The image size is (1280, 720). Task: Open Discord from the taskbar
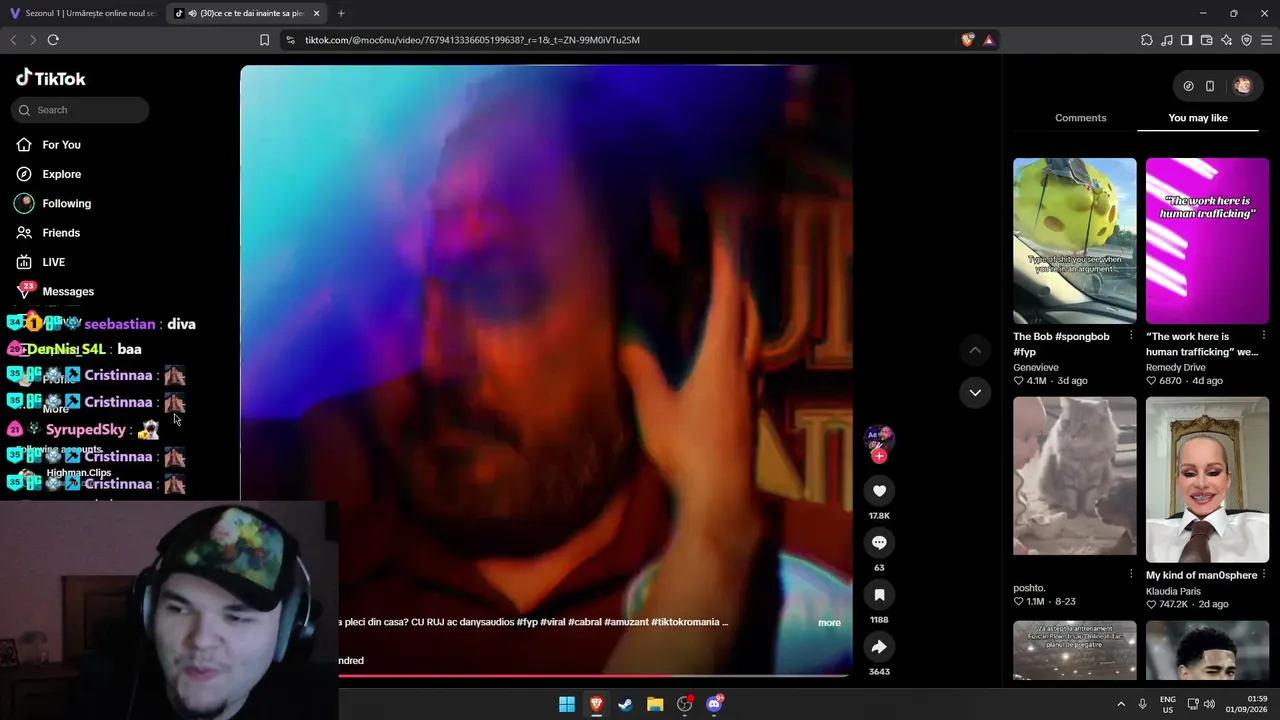click(x=715, y=704)
